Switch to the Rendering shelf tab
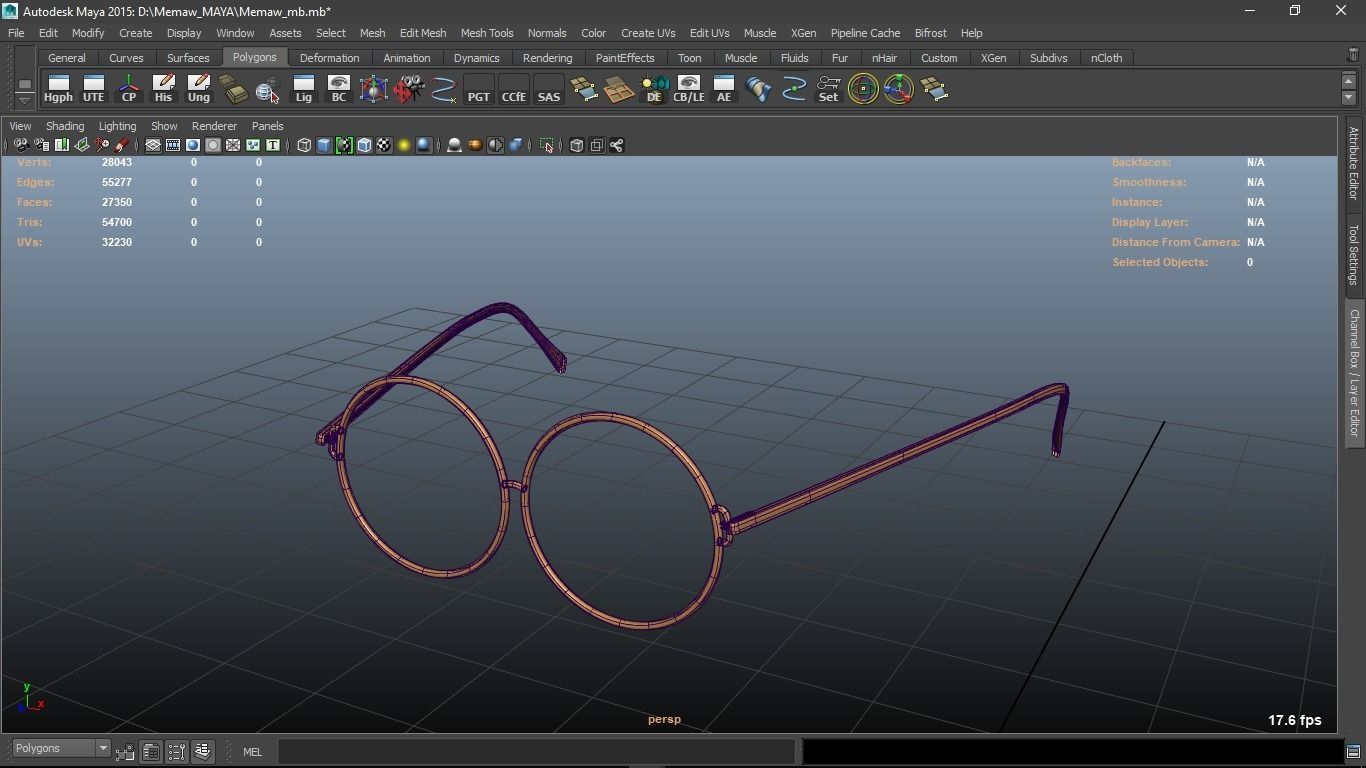The width and height of the screenshot is (1366, 768). [547, 58]
